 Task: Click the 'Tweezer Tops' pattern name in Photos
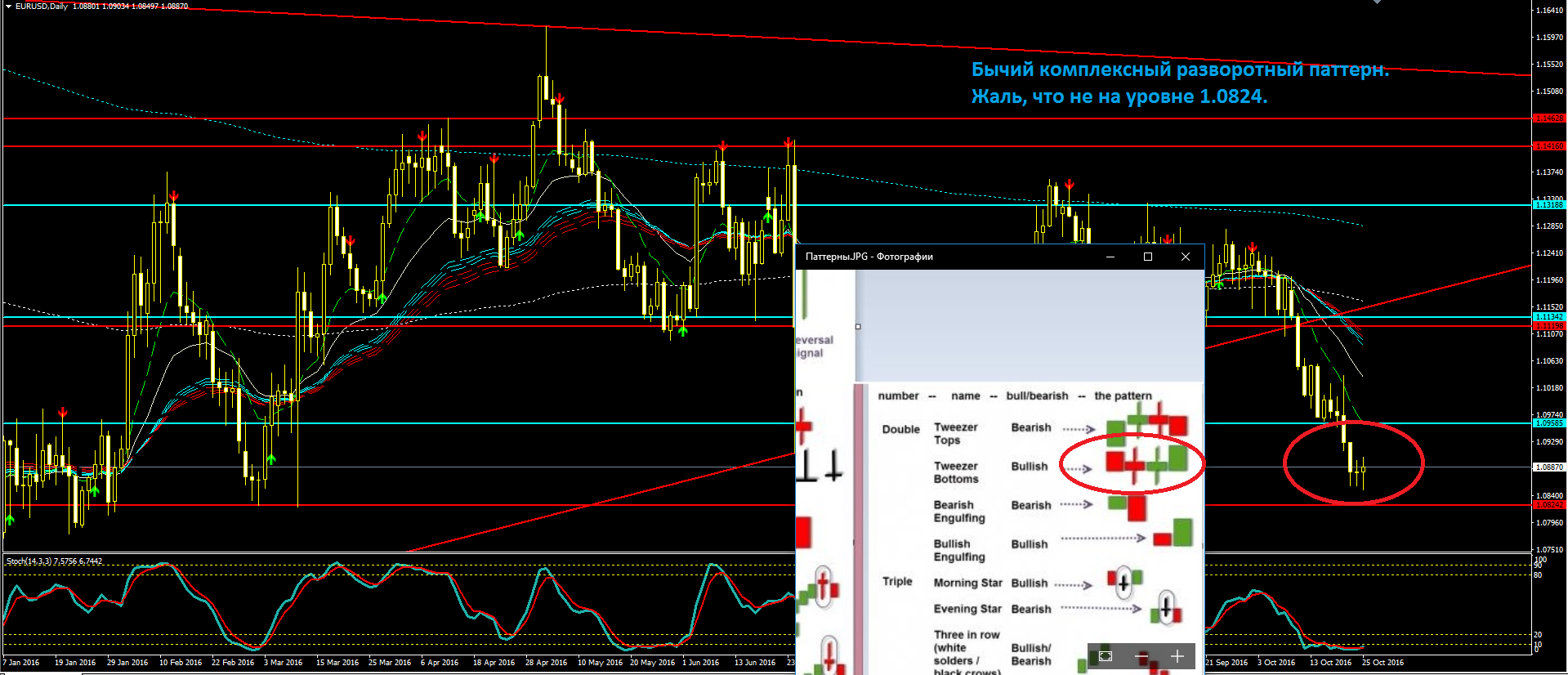tap(956, 434)
